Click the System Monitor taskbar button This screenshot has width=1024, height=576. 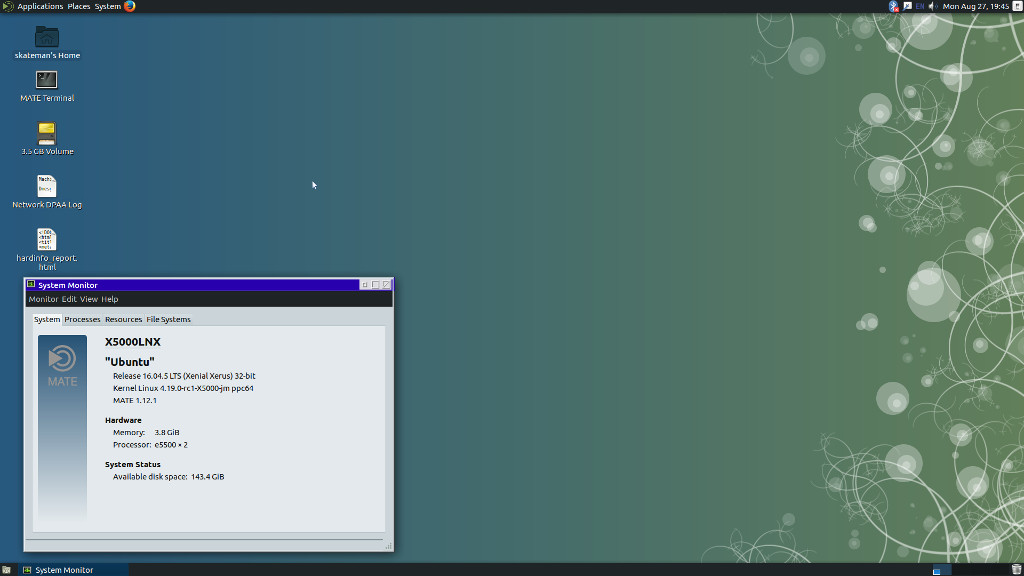tap(73, 570)
